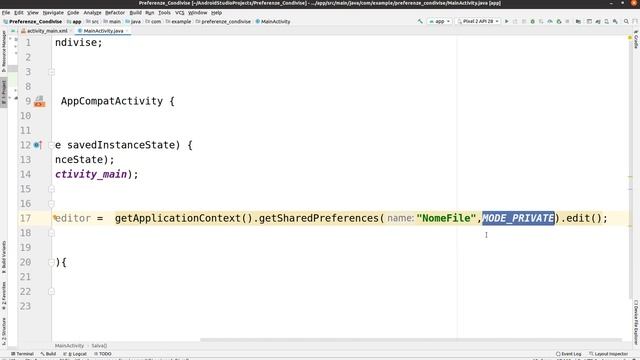Open the Device File Explorer side panel

[x=636, y=322]
